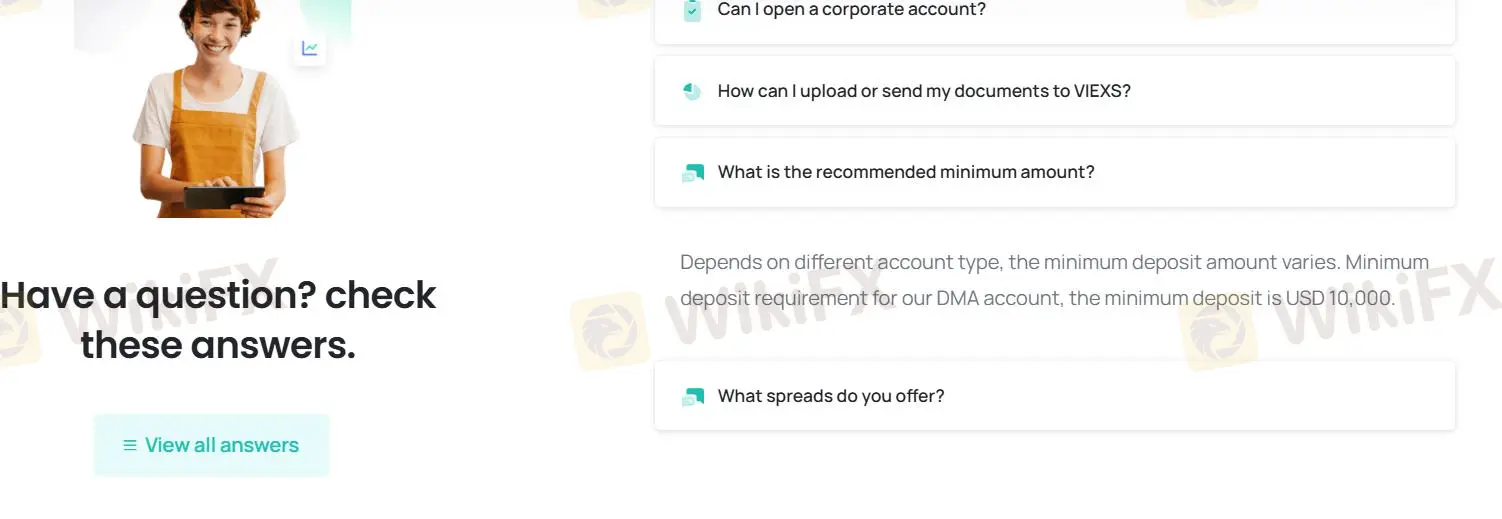The width and height of the screenshot is (1502, 519).
Task: Expand "What spreads do you offer?" question
Action: click(x=831, y=396)
